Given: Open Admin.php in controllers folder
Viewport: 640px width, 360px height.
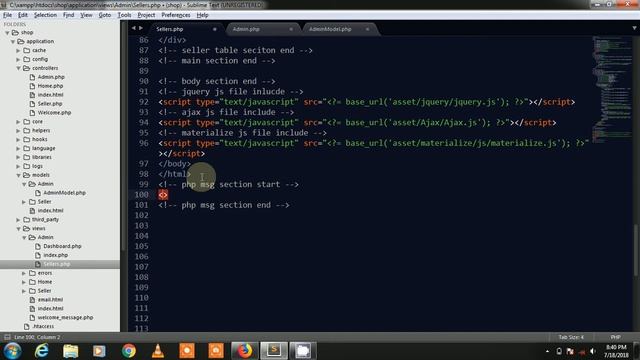Looking at the screenshot, I should tap(51, 77).
